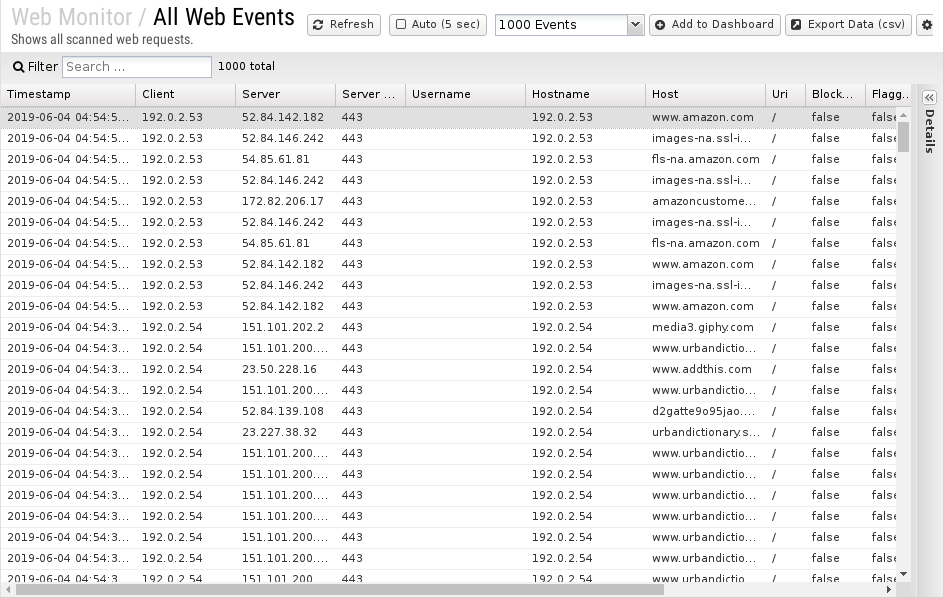Enable the Auto (5 sec) checkbox
The height and width of the screenshot is (598, 944).
click(401, 25)
